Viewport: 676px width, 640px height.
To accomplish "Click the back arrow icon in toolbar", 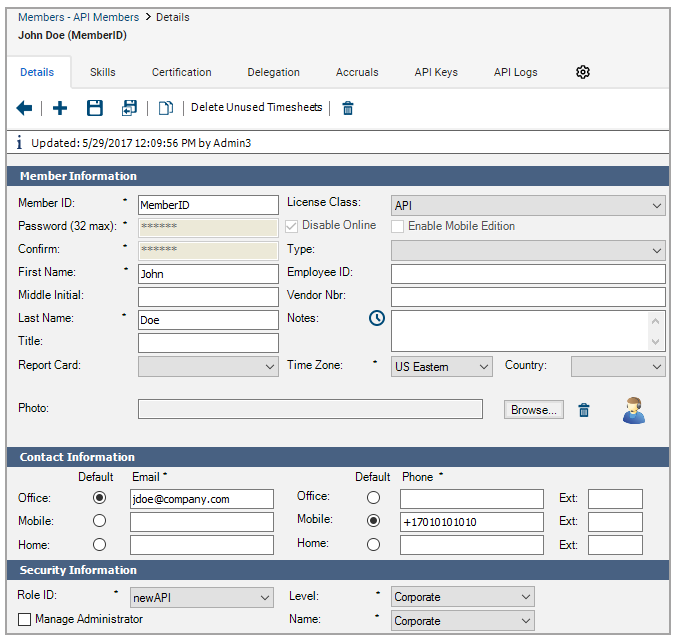I will 25,108.
